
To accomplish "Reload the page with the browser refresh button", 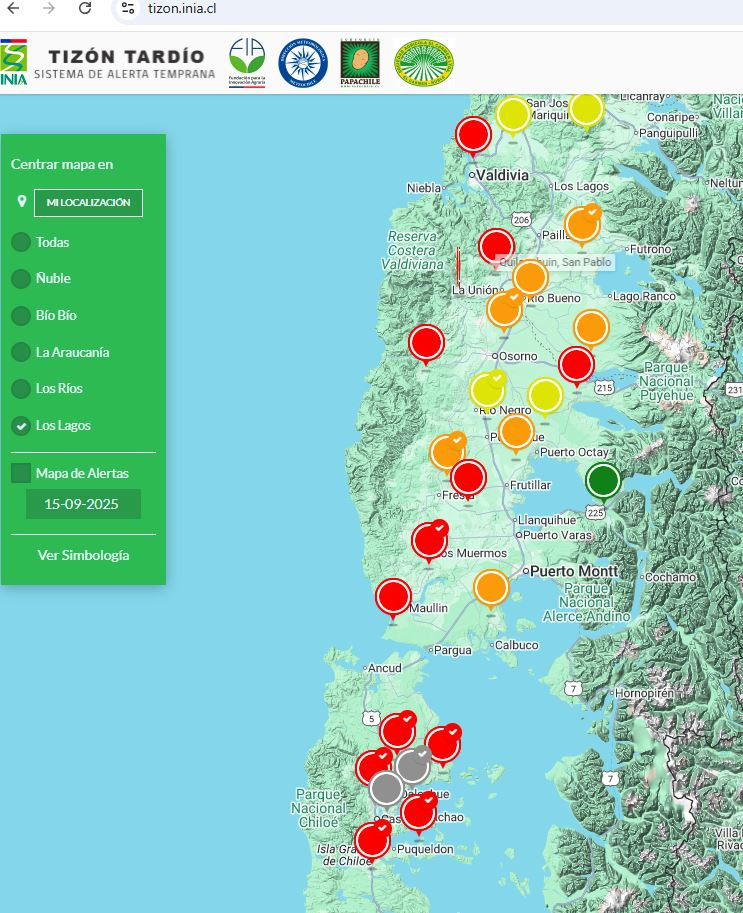I will [85, 9].
